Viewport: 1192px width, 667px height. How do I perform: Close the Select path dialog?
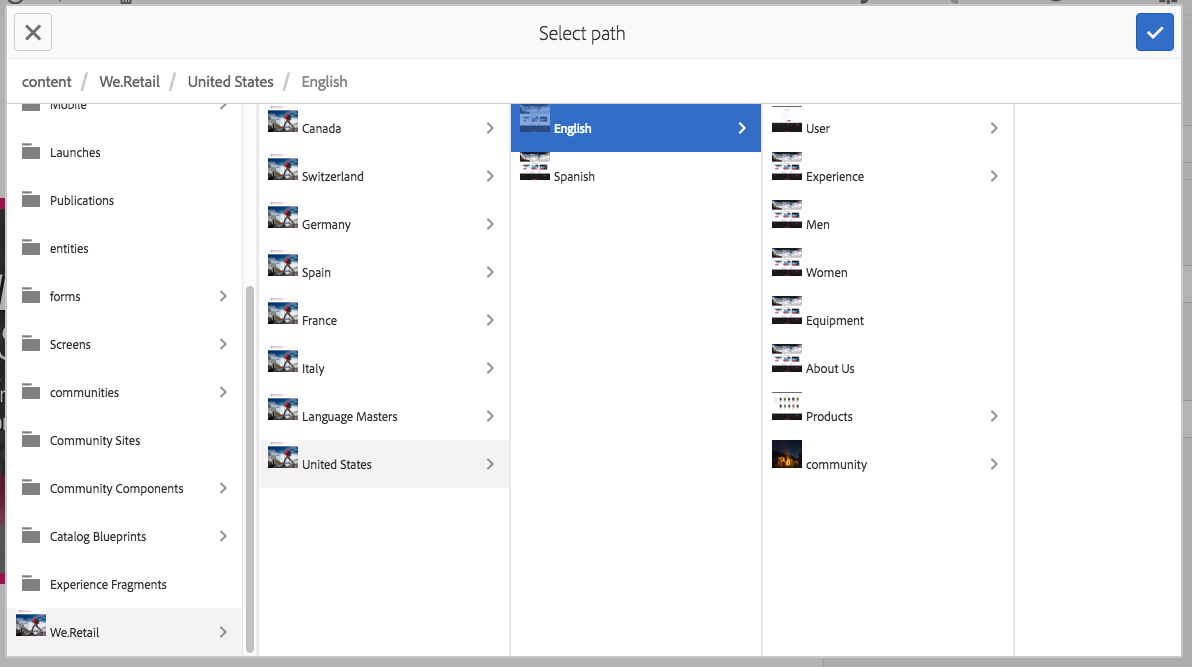coord(33,33)
